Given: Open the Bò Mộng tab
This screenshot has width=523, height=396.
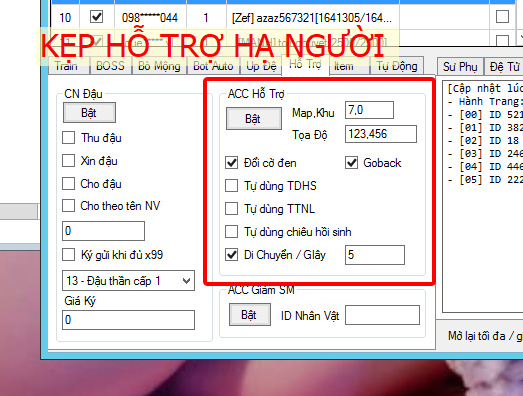Looking at the screenshot, I should click(159, 66).
